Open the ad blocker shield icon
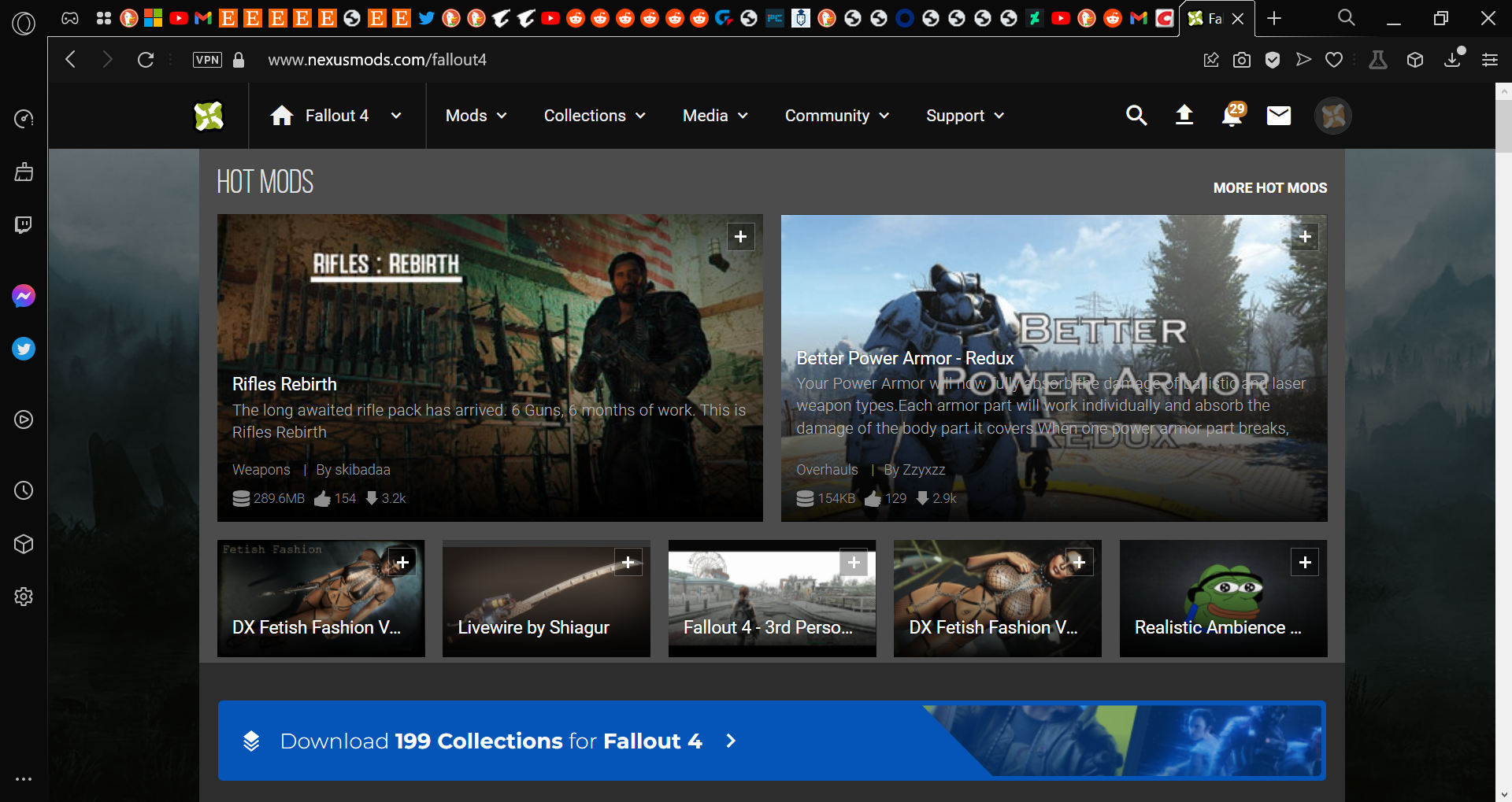The height and width of the screenshot is (802, 1512). (1273, 60)
